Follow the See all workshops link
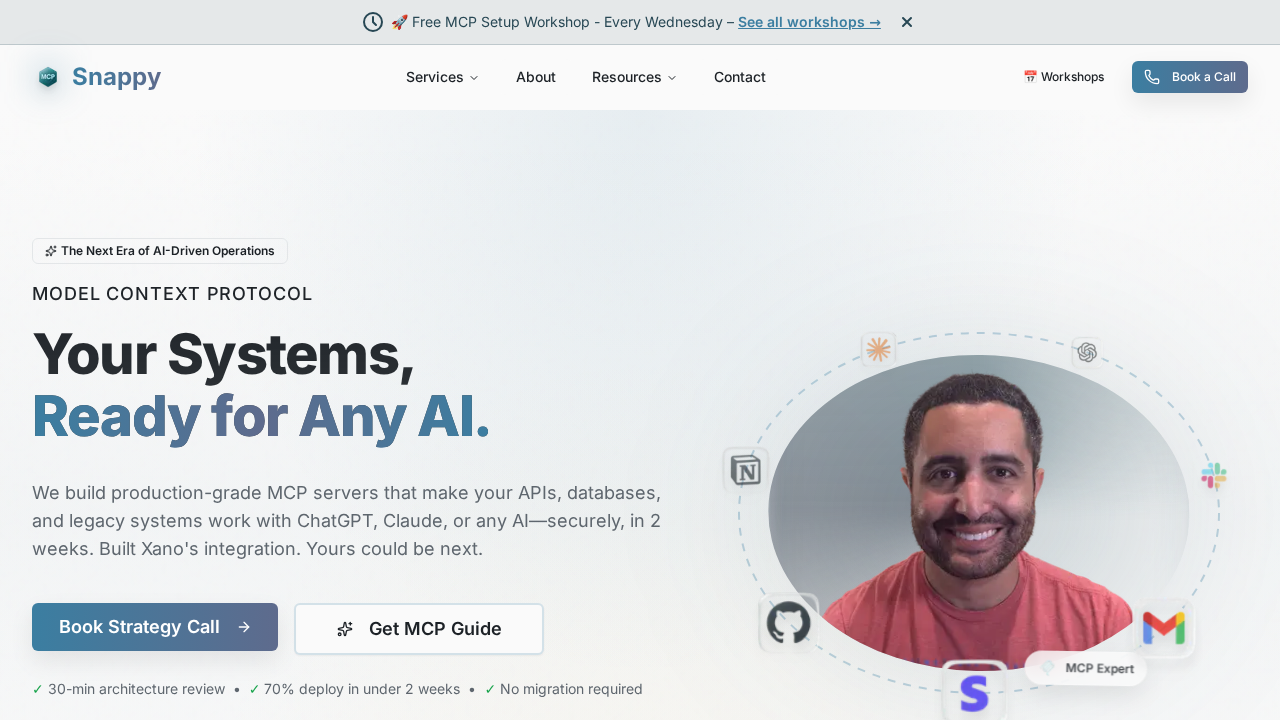1280x720 pixels. [x=808, y=21]
